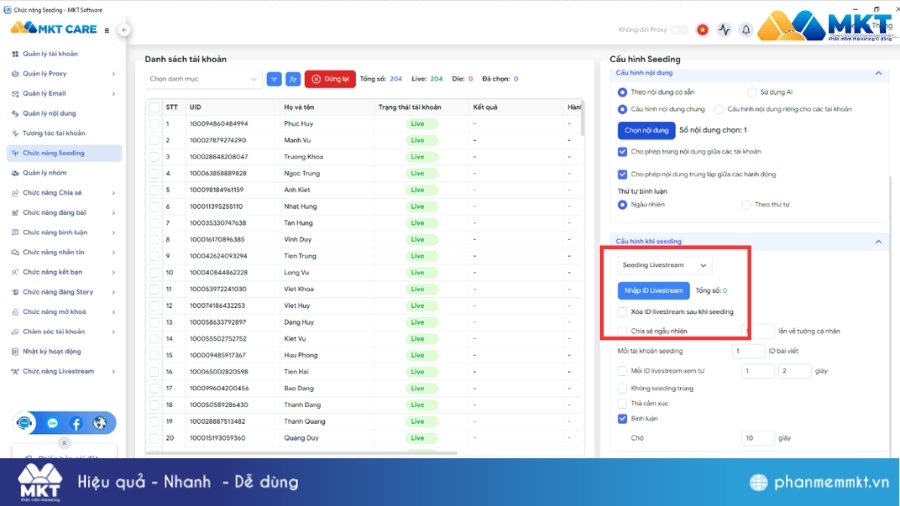
Task: Click the globe website icon in bottom bar
Action: tap(100, 423)
